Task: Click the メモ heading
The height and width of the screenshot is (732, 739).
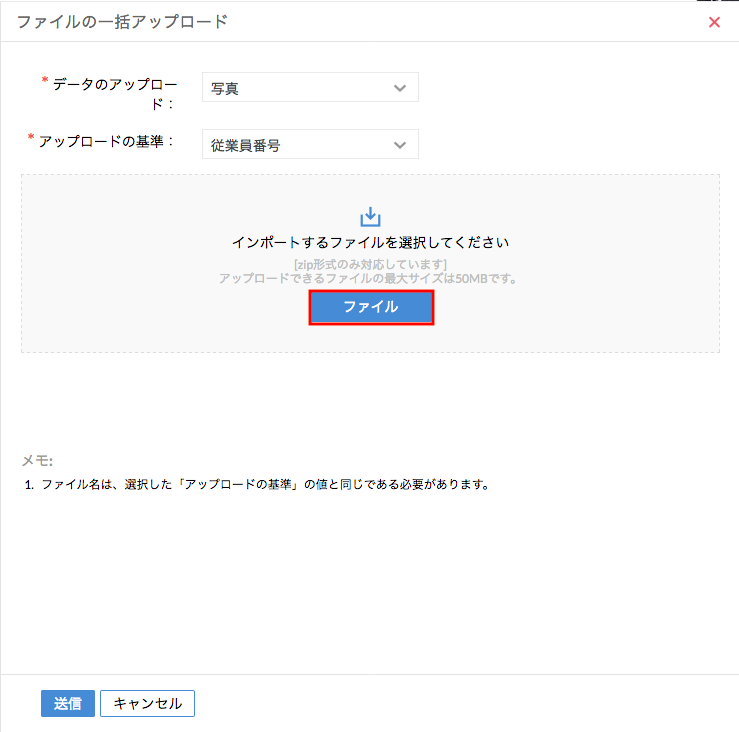Action: pyautogui.click(x=37, y=461)
